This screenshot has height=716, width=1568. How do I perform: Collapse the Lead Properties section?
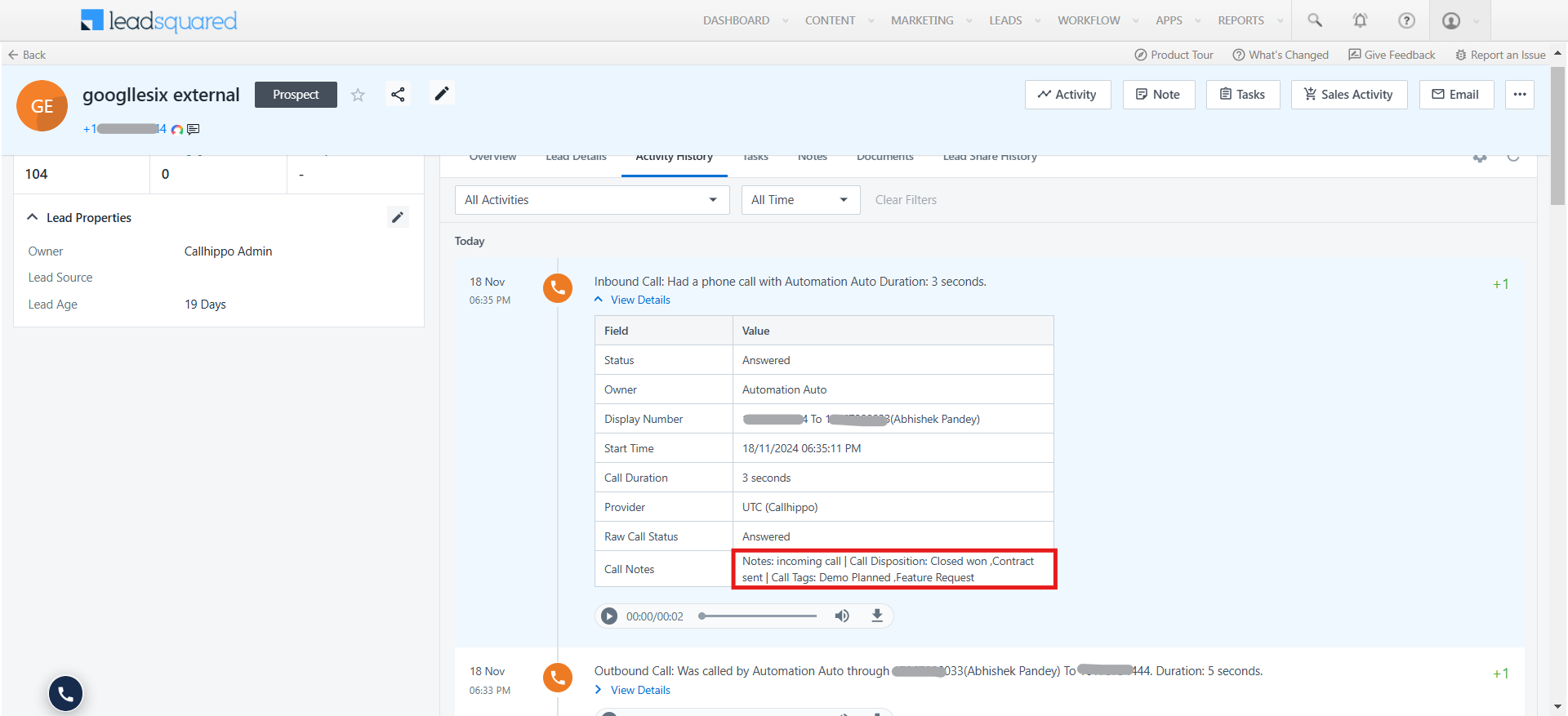[33, 217]
